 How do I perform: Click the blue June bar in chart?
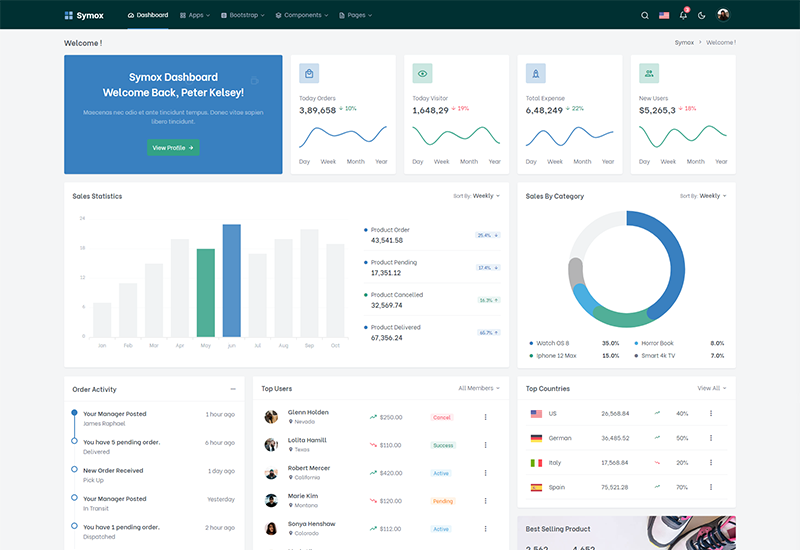tap(231, 280)
